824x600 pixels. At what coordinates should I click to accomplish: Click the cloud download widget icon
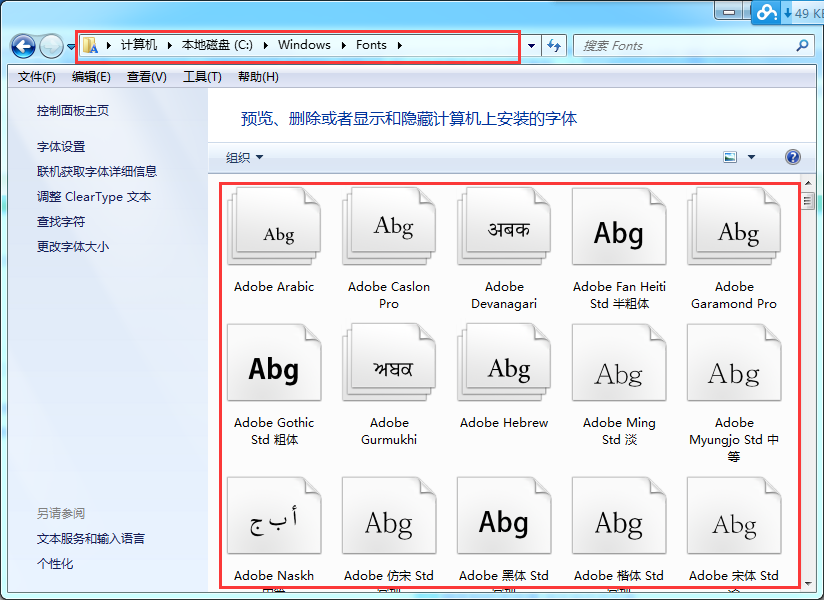click(767, 12)
